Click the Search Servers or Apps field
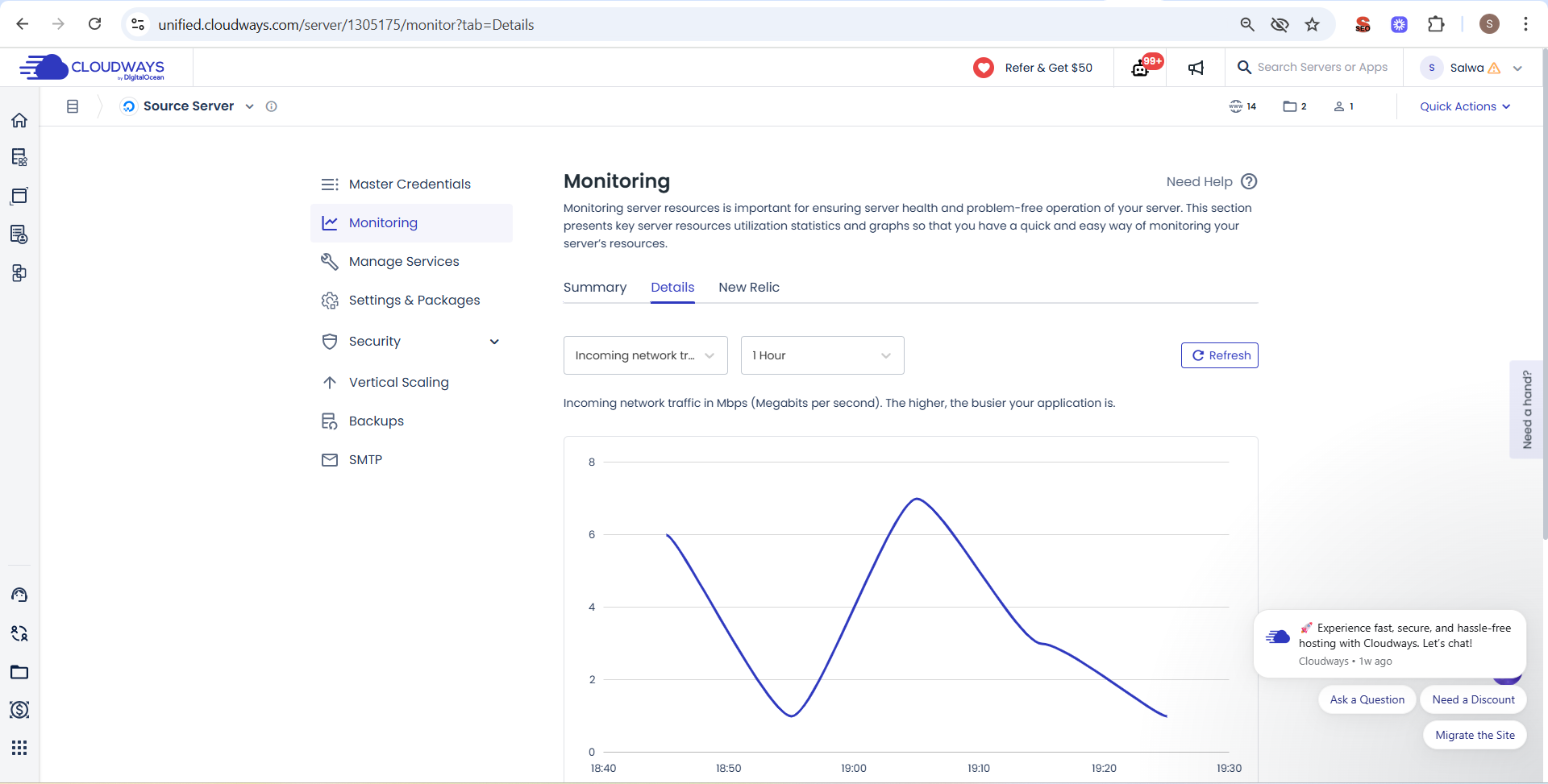 pos(1321,68)
